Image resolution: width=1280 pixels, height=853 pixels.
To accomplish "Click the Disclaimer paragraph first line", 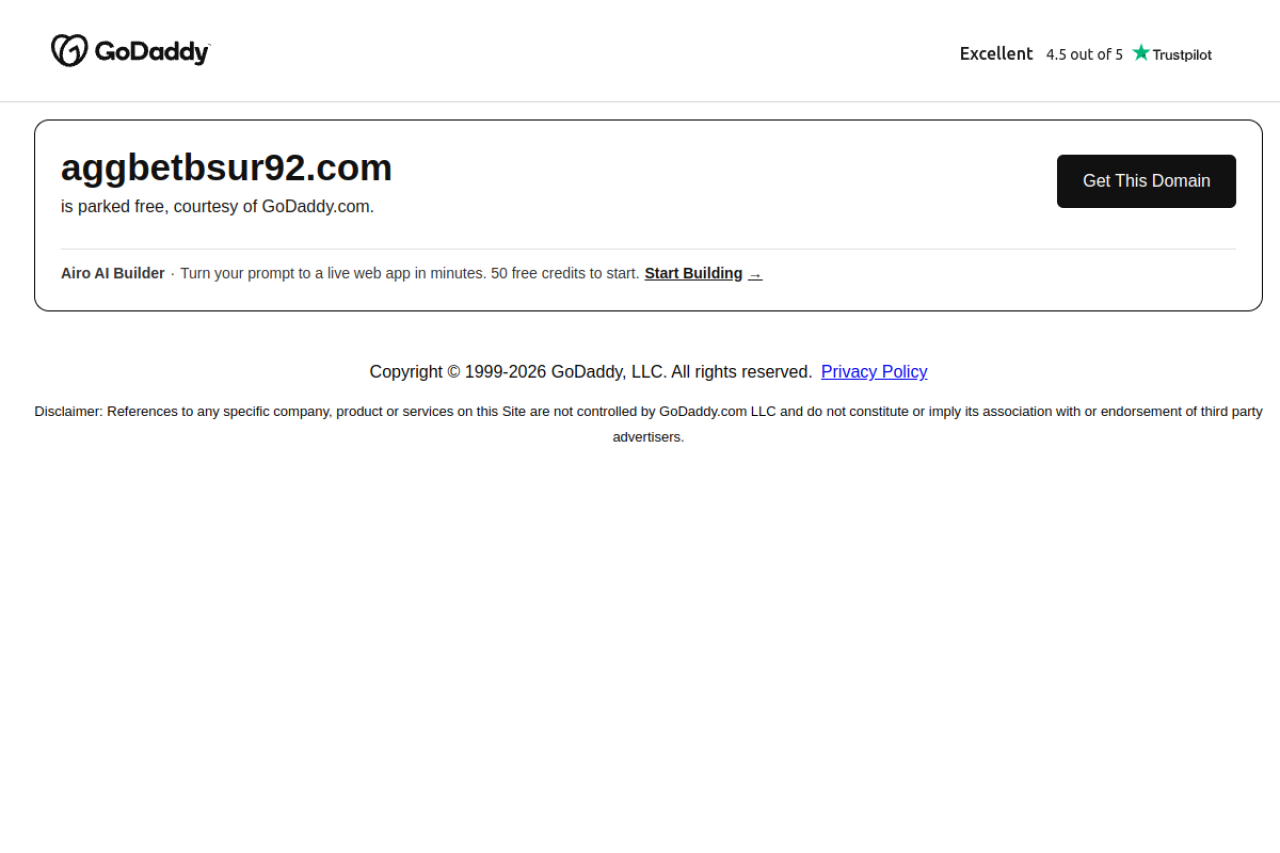I will point(648,411).
